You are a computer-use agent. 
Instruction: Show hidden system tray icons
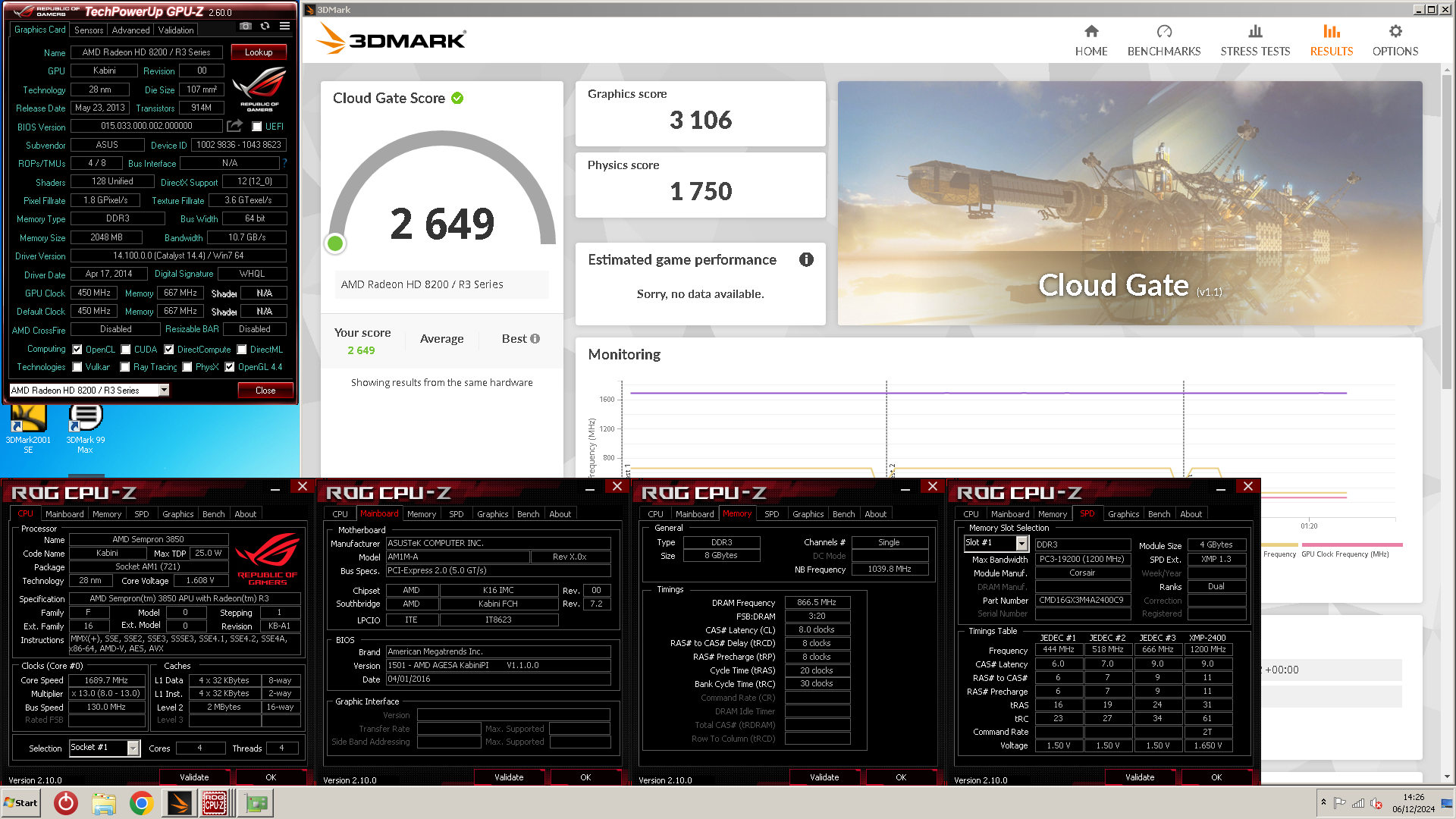pos(1323,802)
